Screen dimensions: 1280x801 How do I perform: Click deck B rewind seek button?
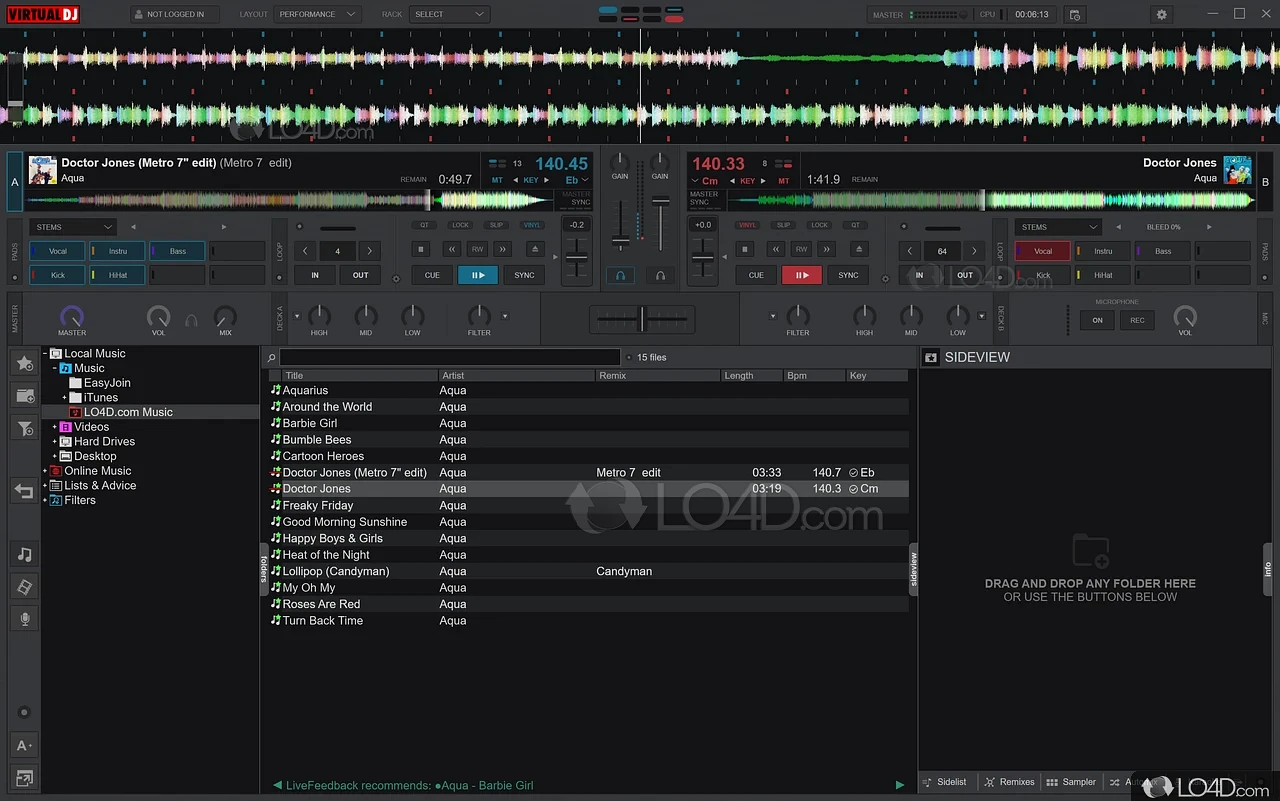[x=776, y=249]
